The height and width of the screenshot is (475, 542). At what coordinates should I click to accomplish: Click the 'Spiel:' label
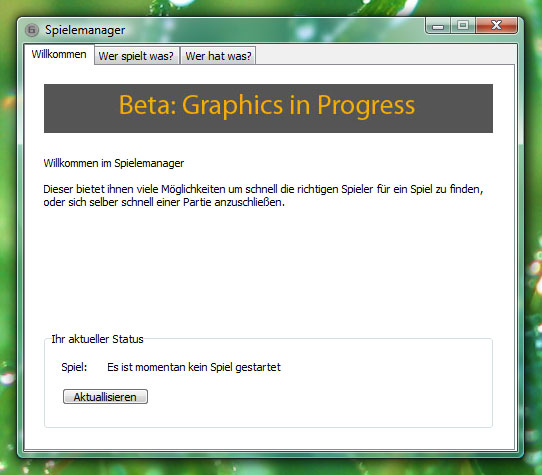(x=74, y=367)
